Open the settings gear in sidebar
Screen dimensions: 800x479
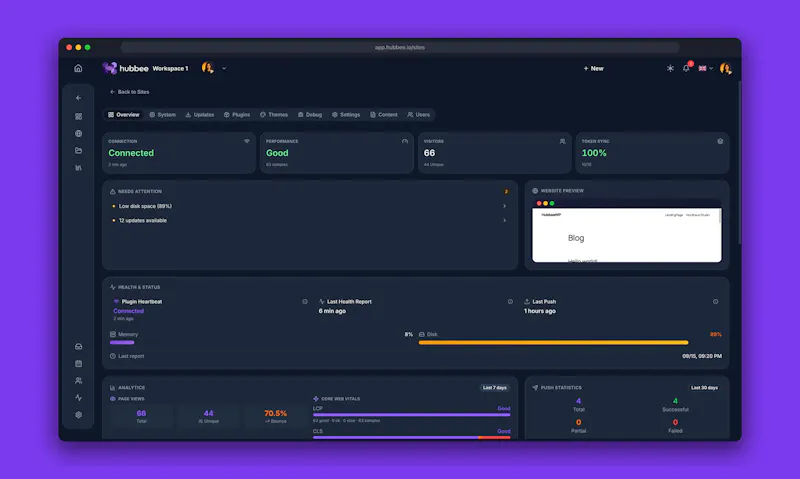click(x=79, y=415)
